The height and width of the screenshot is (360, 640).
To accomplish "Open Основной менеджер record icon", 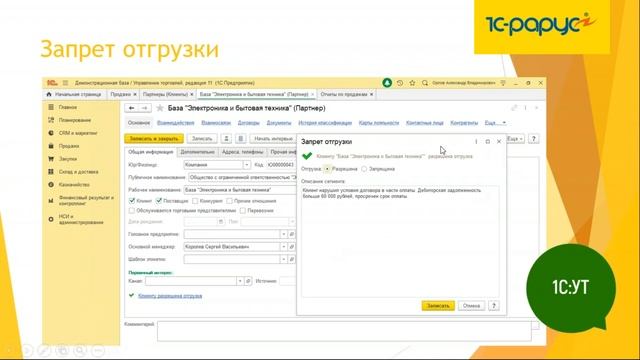I will tap(292, 247).
